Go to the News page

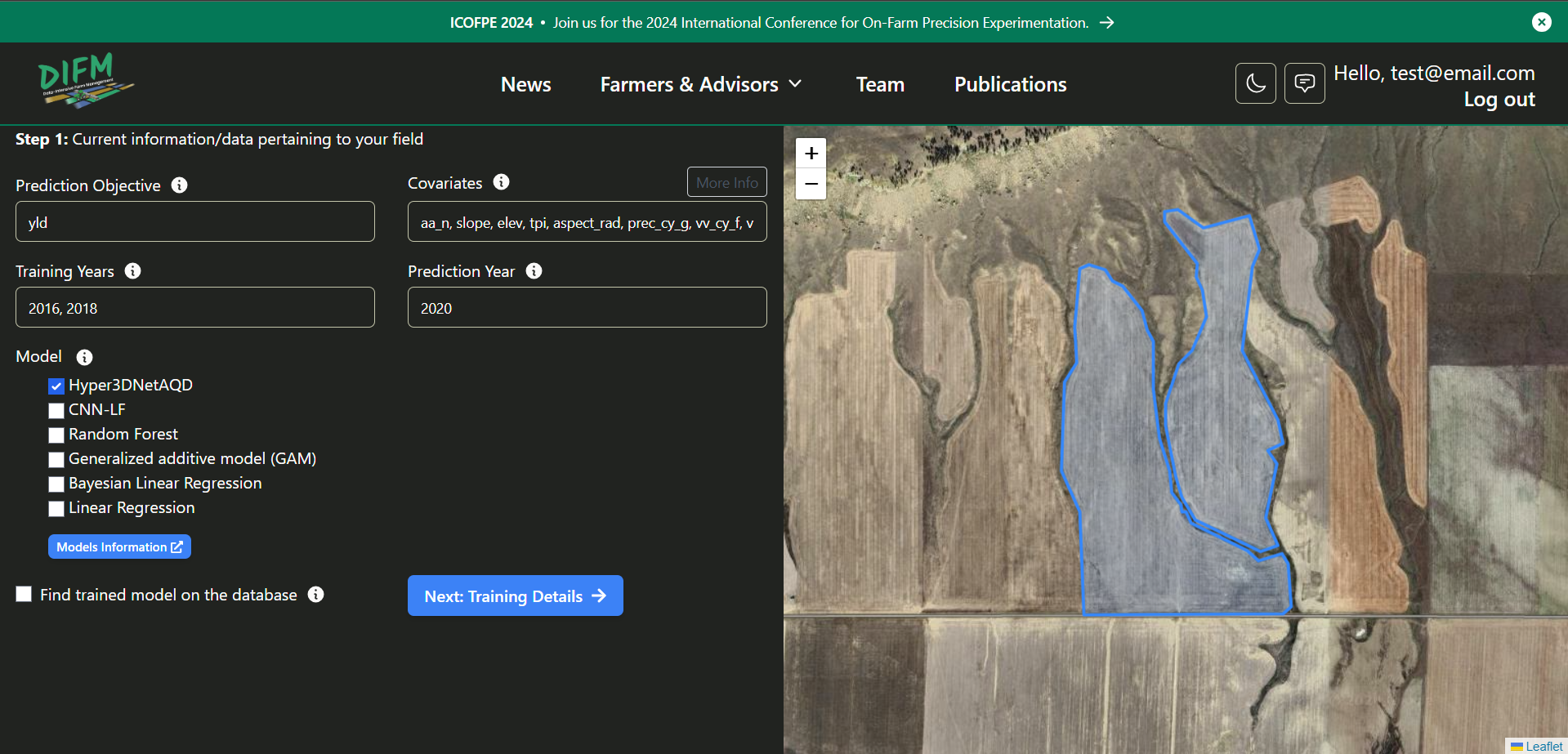pos(525,84)
